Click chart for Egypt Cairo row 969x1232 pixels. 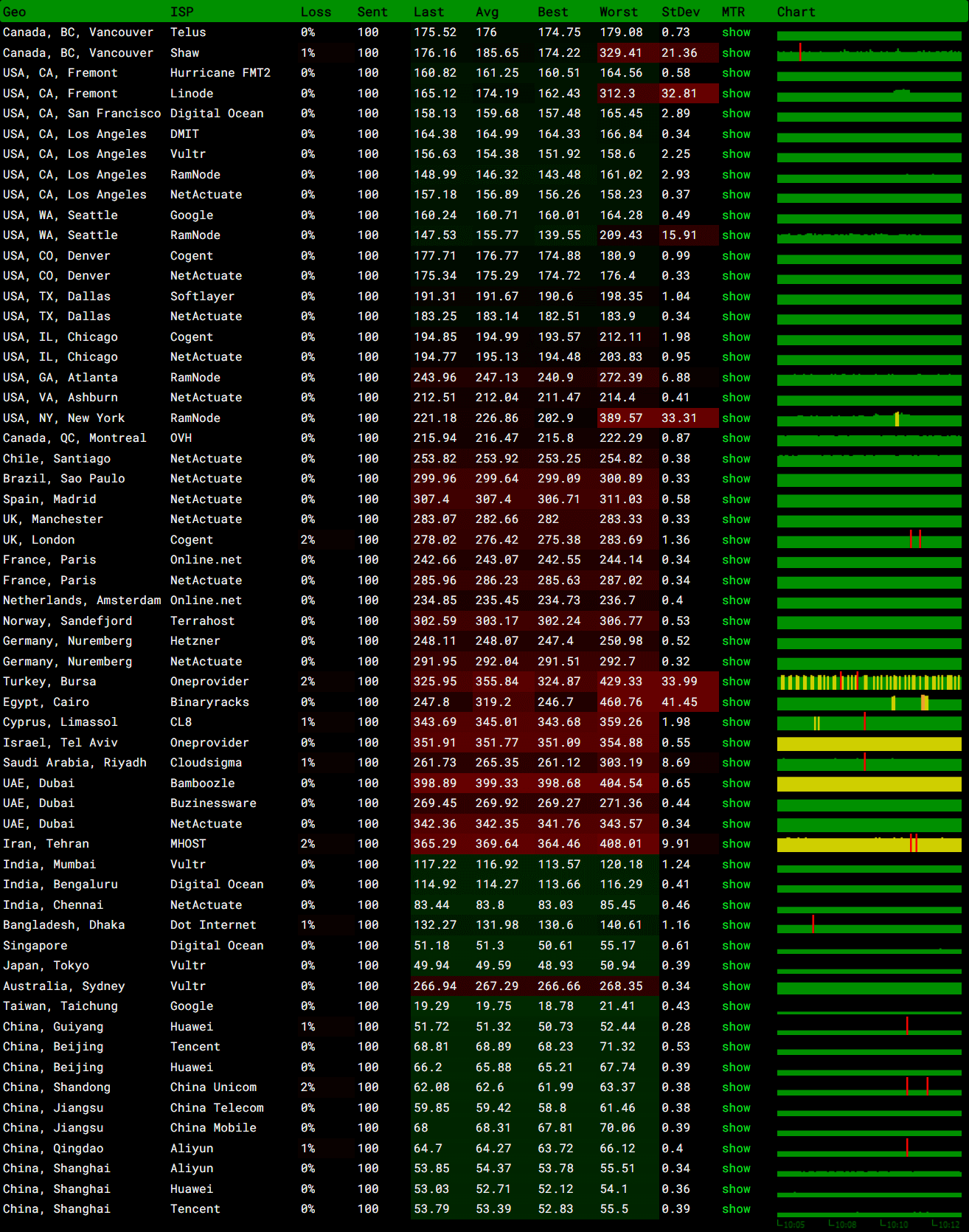click(869, 703)
